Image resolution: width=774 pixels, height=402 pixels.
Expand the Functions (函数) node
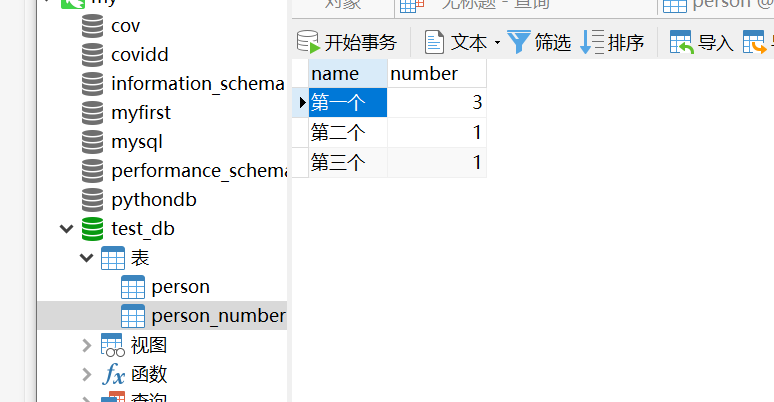(86, 374)
